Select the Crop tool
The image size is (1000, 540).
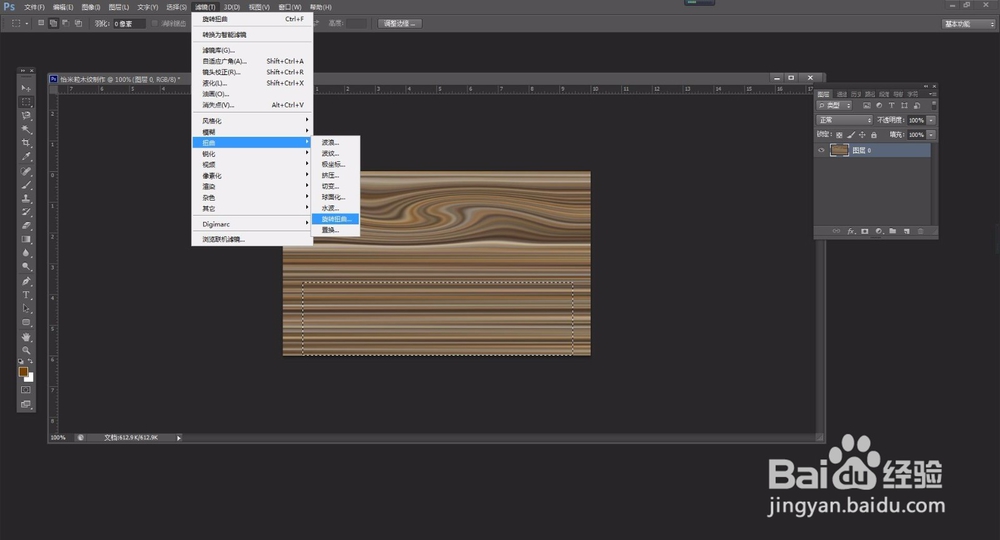pyautogui.click(x=26, y=143)
